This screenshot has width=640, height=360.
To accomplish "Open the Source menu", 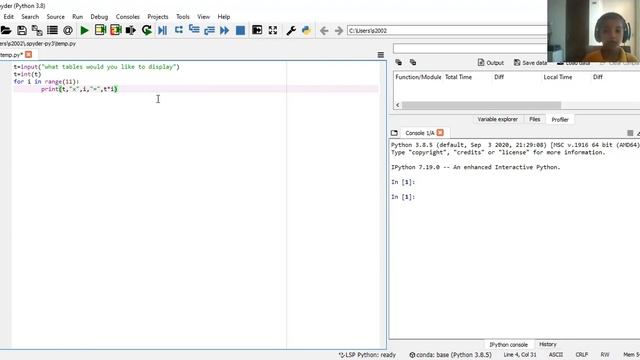I will pyautogui.click(x=56, y=17).
